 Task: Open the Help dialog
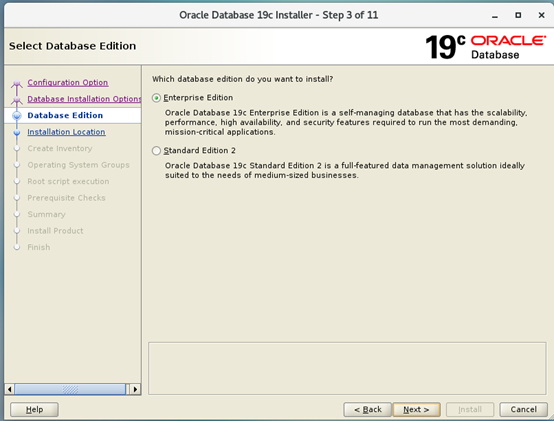pyautogui.click(x=34, y=409)
